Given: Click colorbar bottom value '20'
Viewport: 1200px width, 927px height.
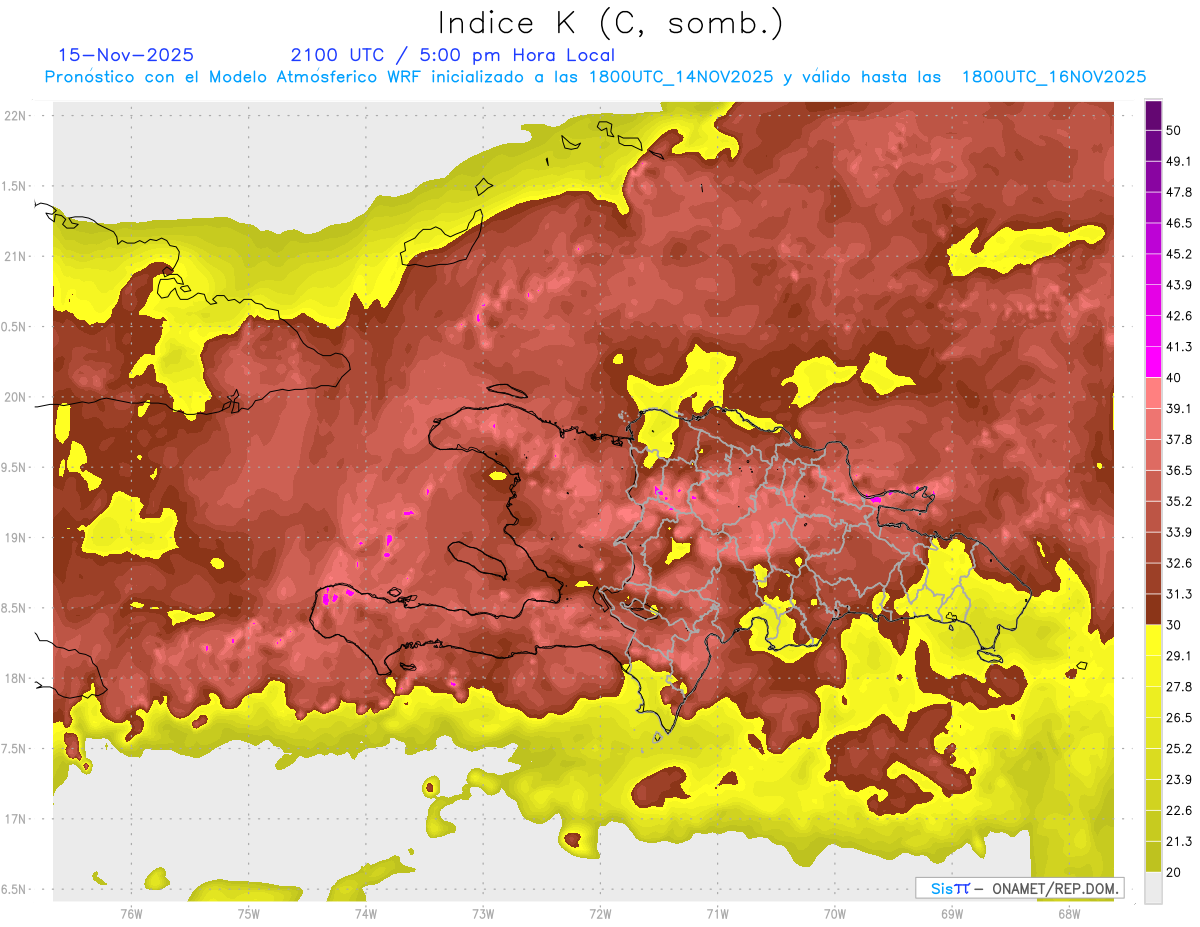Looking at the screenshot, I should 1174,871.
